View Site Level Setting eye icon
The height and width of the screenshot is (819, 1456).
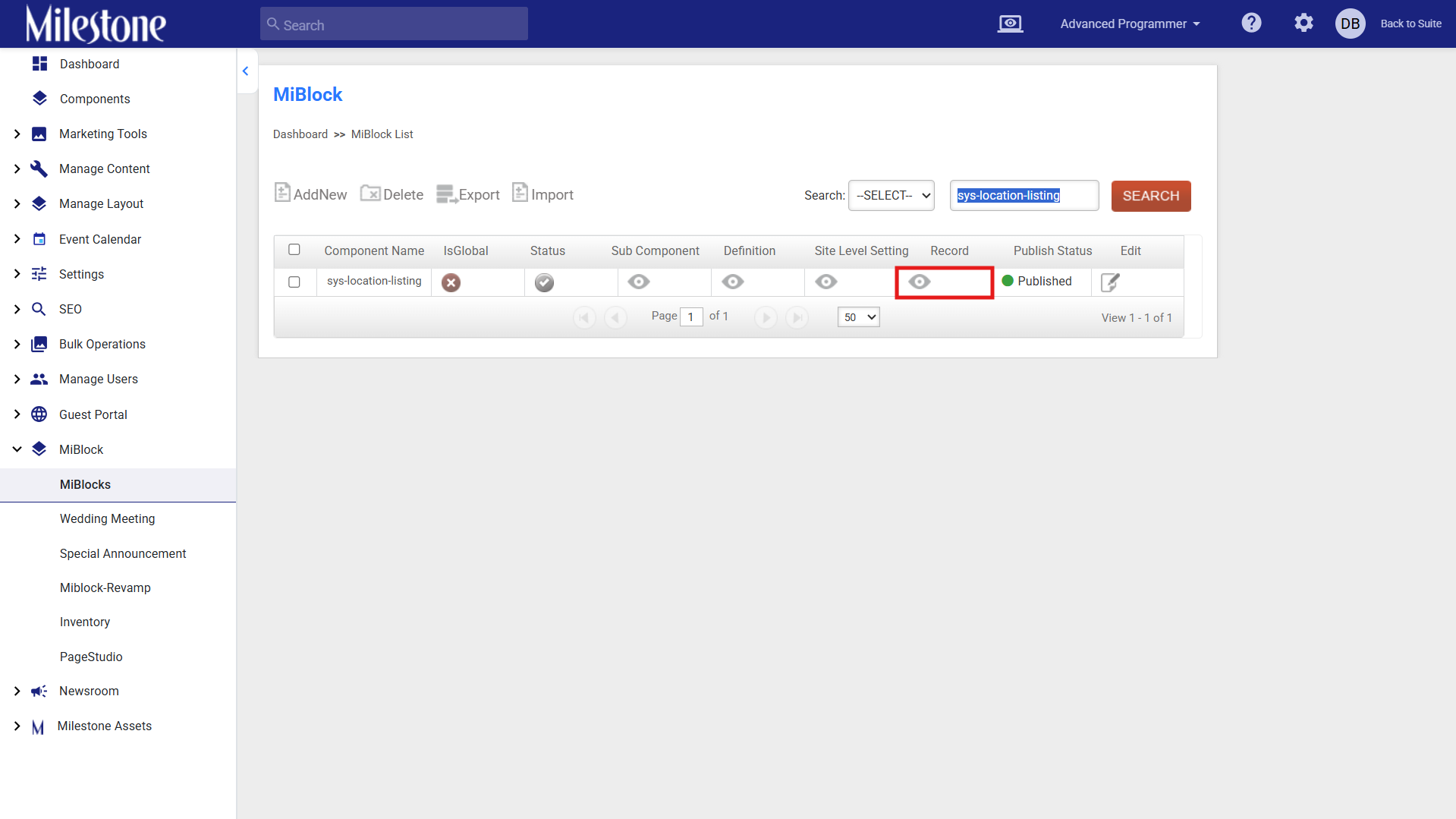826,282
